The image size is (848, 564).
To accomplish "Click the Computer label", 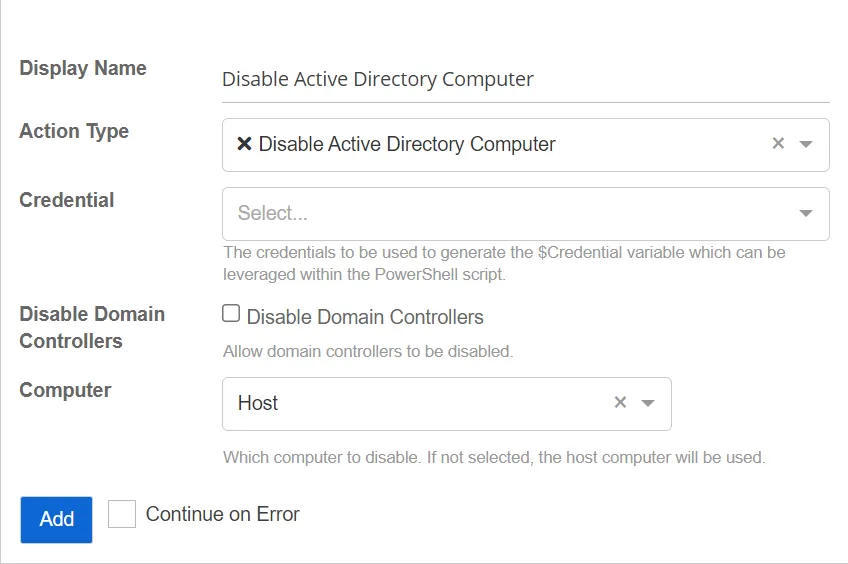I will 65,390.
